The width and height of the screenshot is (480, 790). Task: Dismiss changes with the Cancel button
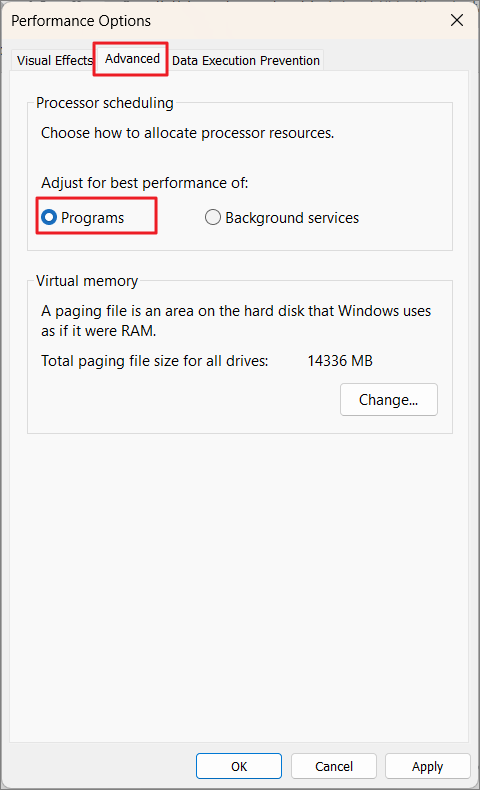pyautogui.click(x=333, y=766)
